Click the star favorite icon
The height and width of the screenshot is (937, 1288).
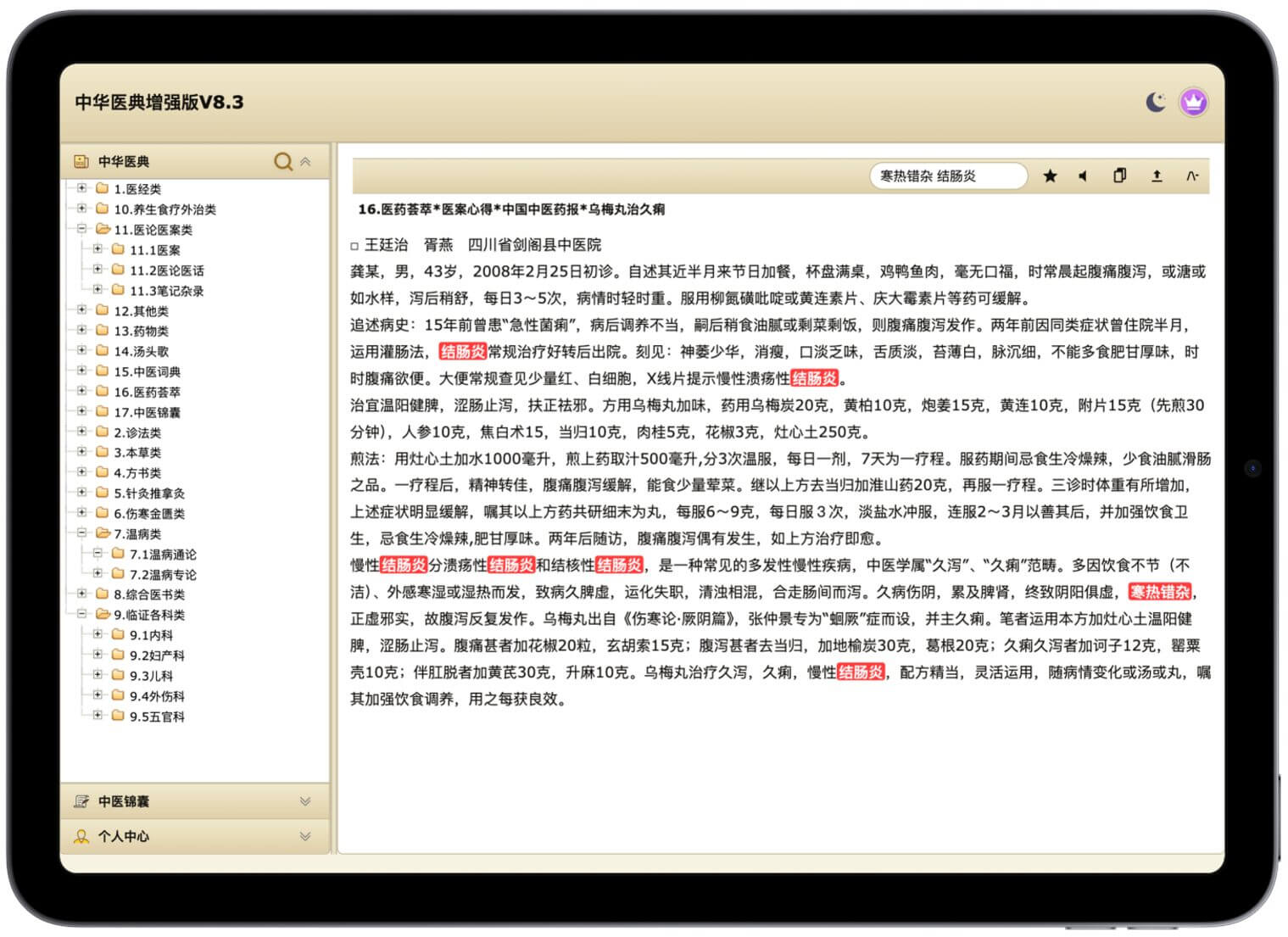[x=1050, y=176]
